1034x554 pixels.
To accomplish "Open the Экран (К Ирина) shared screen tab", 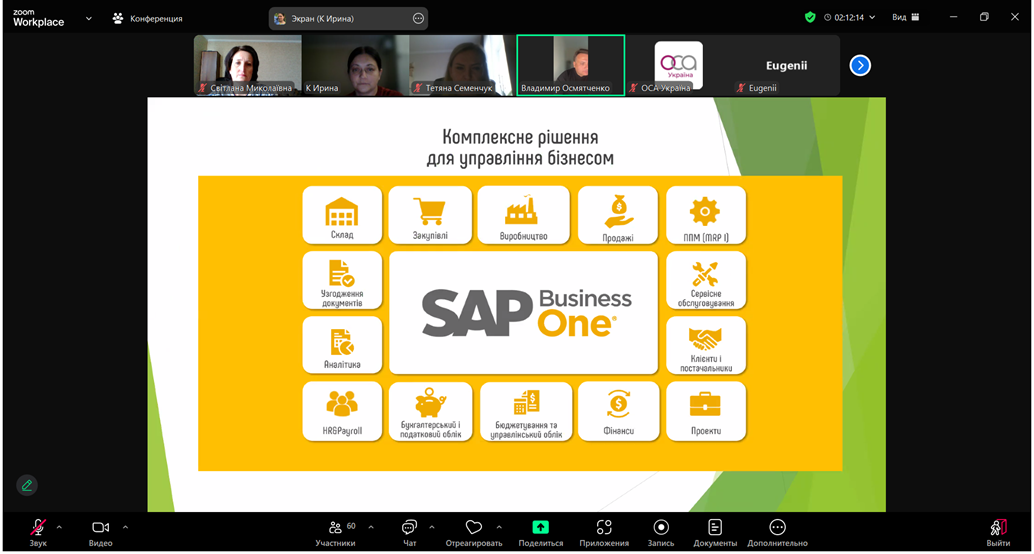I will 348,18.
